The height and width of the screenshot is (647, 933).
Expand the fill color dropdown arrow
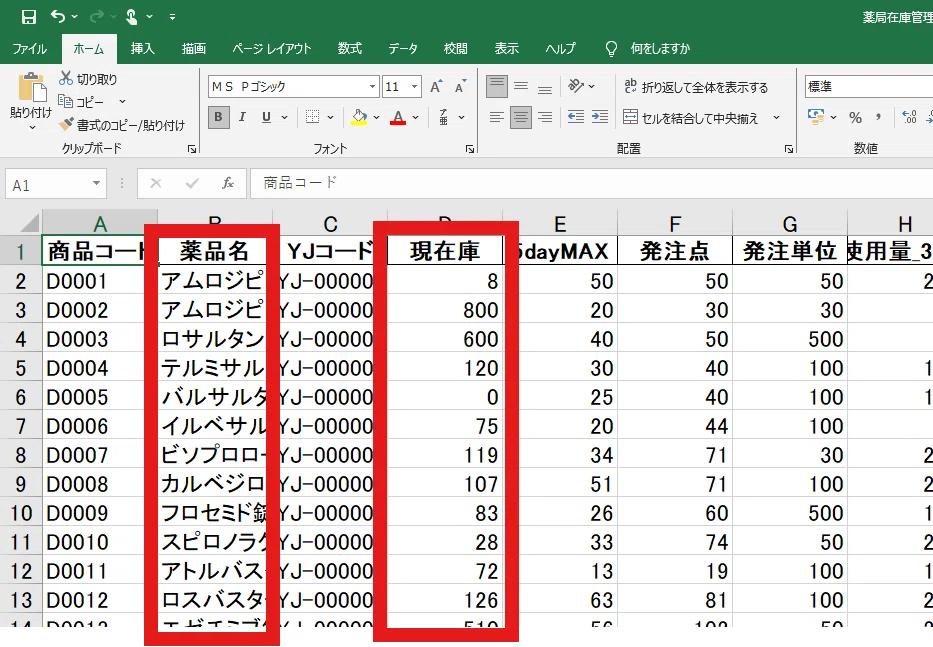tap(377, 117)
